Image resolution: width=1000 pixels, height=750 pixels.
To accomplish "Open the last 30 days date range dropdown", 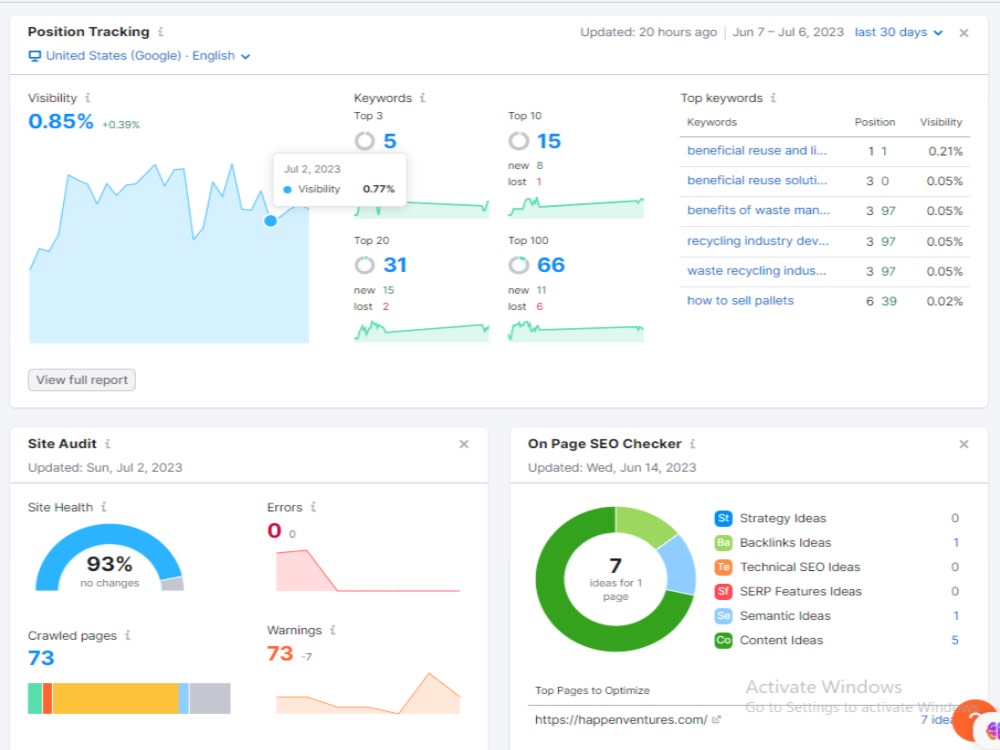I will 898,32.
